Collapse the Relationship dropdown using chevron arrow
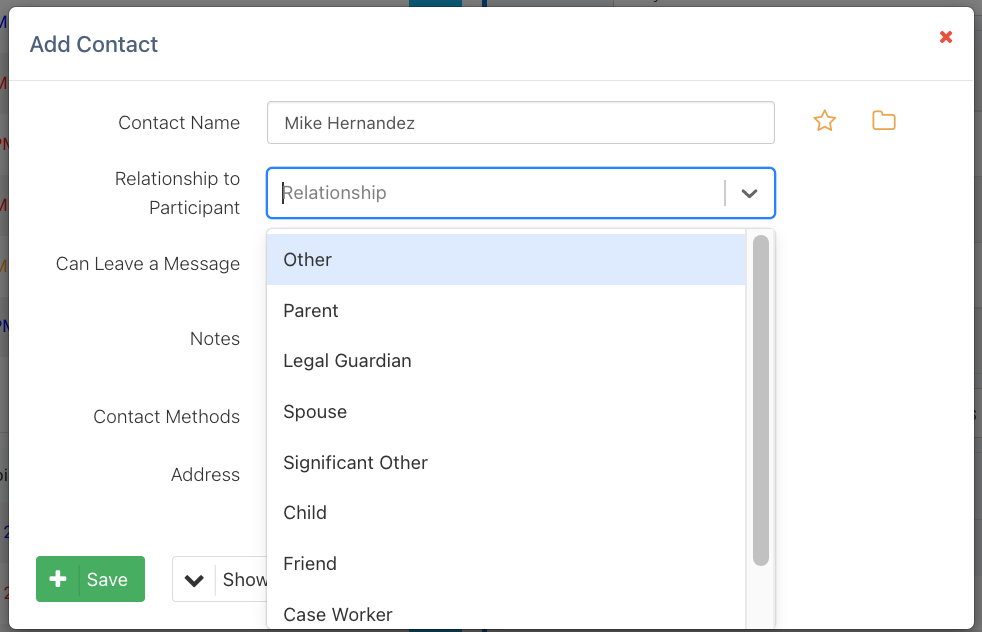This screenshot has height=632, width=982. [749, 193]
